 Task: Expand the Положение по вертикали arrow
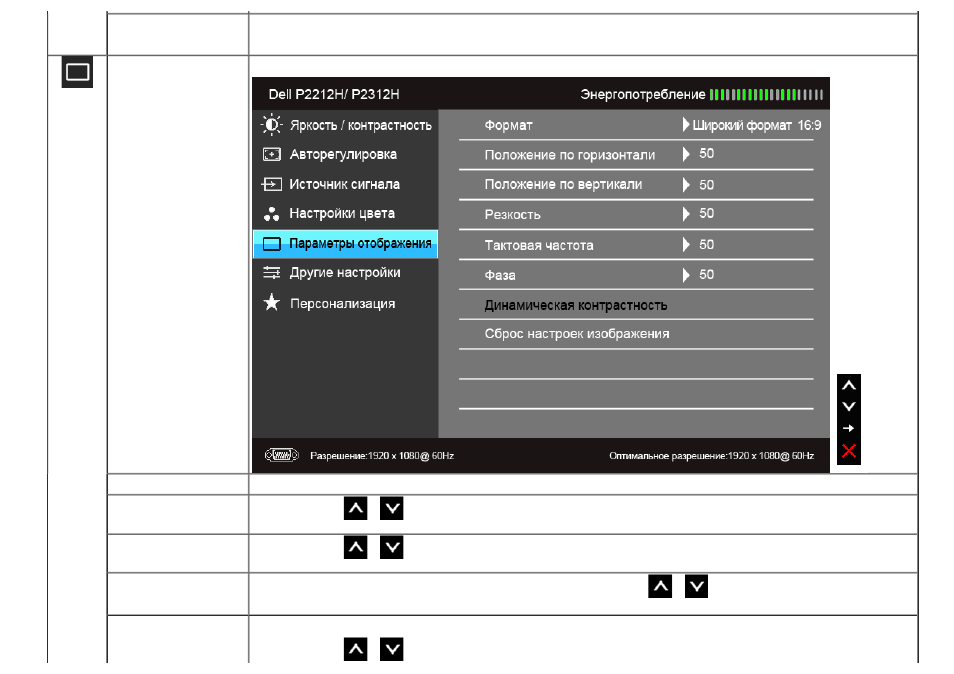(686, 184)
